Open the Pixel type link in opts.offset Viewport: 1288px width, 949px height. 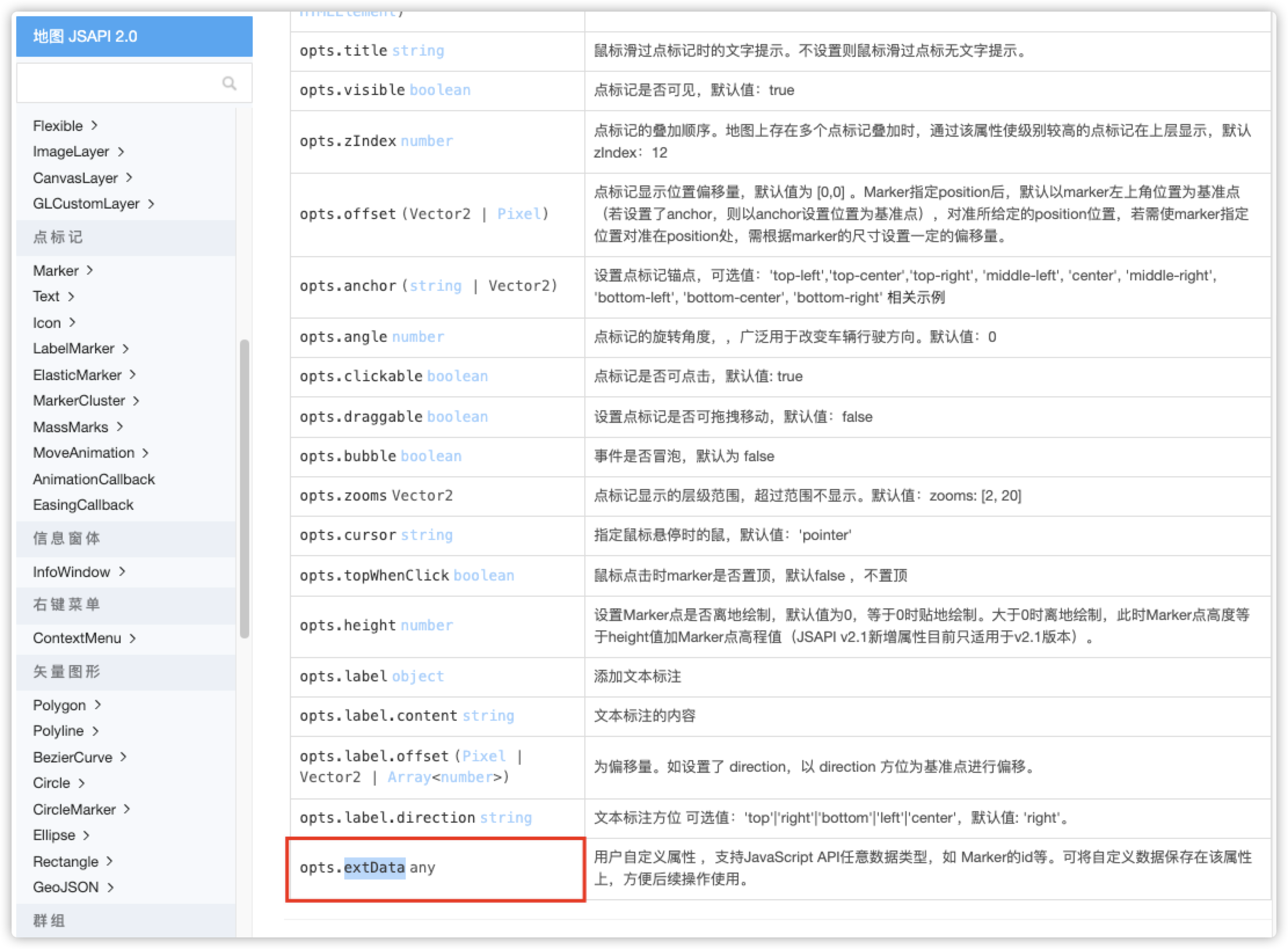click(519, 214)
